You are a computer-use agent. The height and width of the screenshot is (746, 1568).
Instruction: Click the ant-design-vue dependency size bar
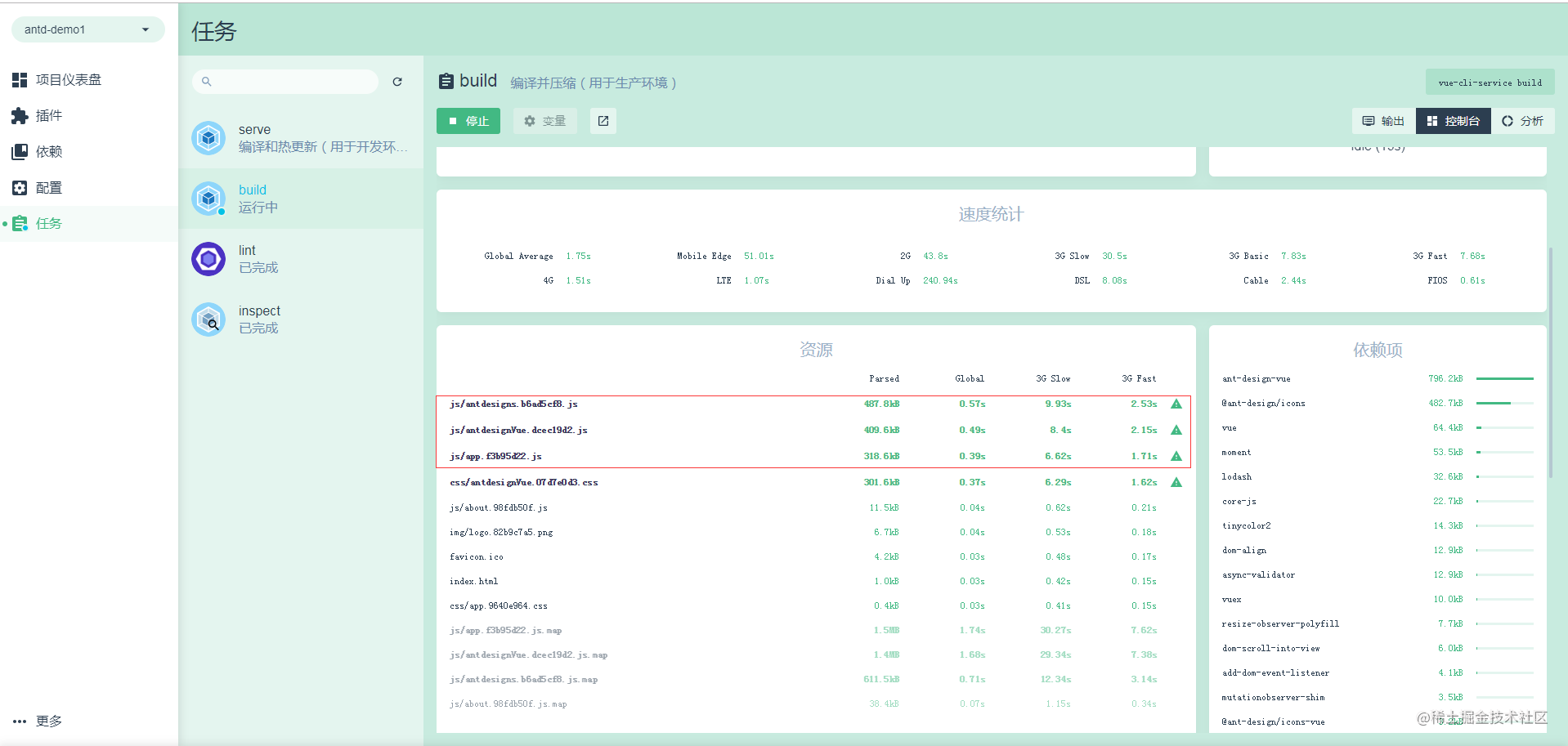click(1504, 378)
